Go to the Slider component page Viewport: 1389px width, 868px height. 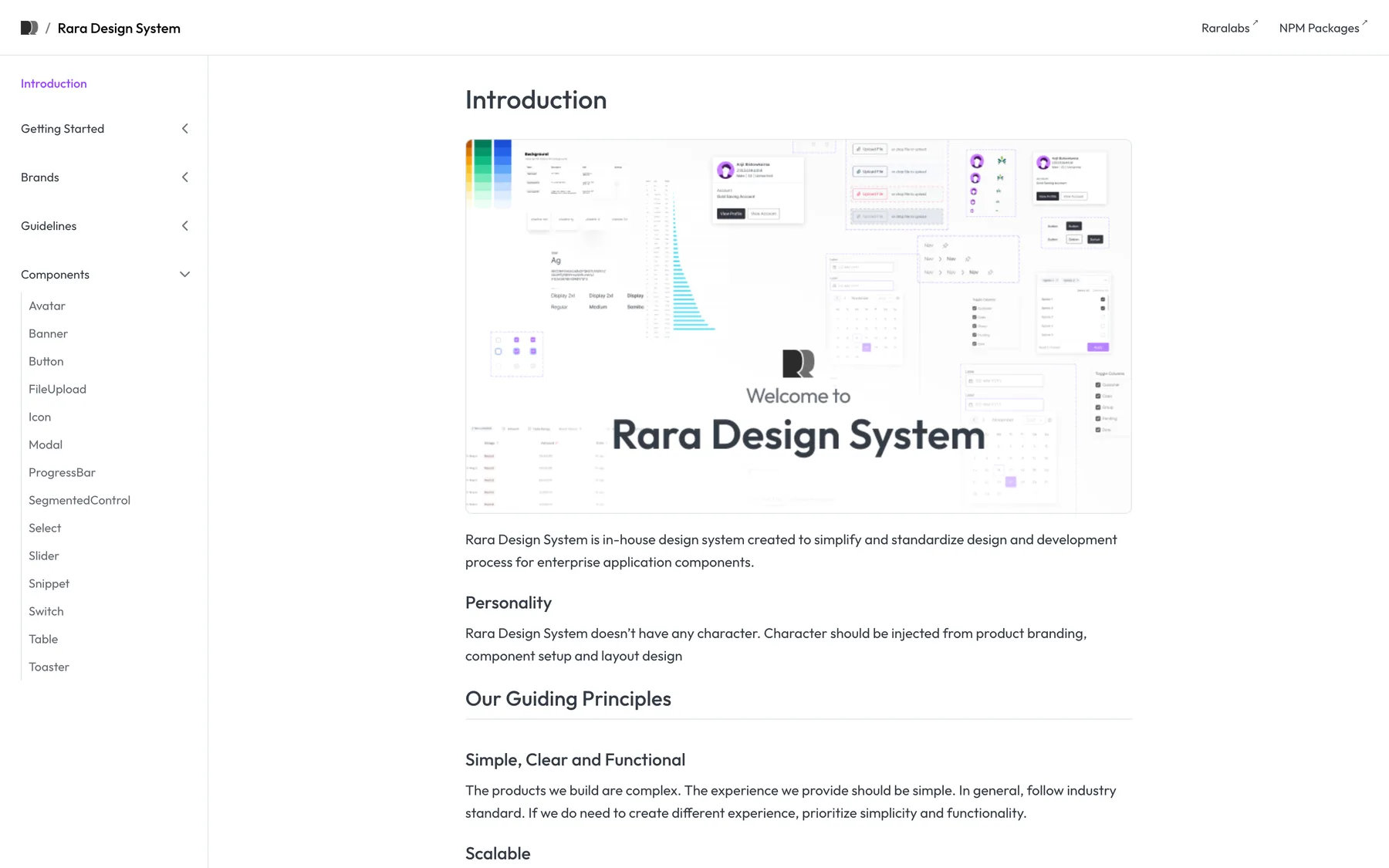click(44, 556)
